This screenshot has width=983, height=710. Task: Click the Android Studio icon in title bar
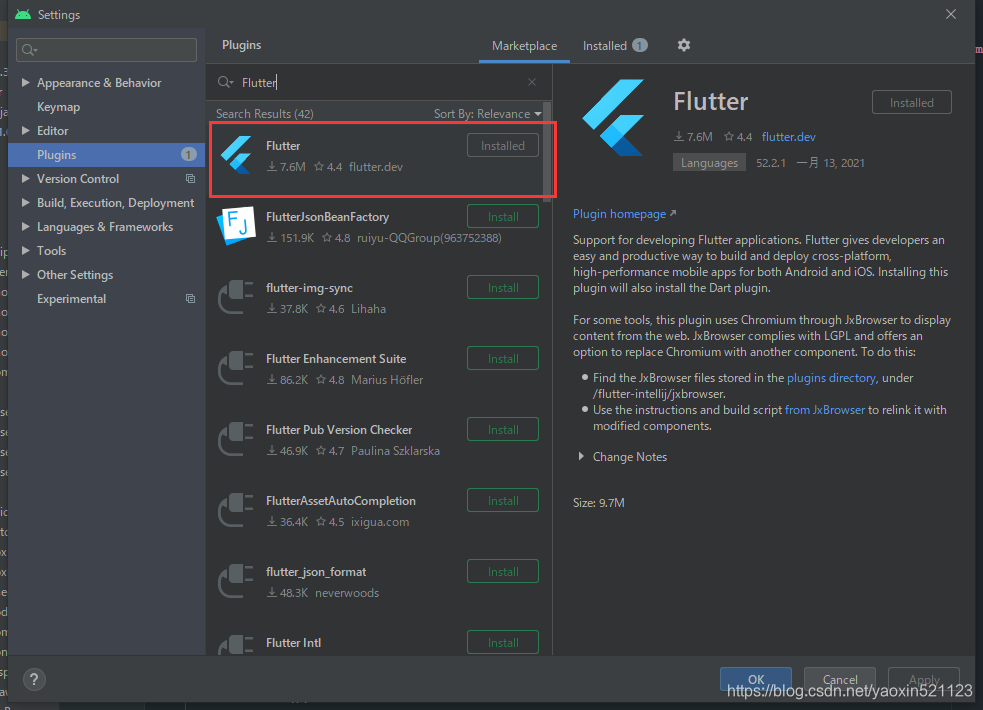(23, 14)
